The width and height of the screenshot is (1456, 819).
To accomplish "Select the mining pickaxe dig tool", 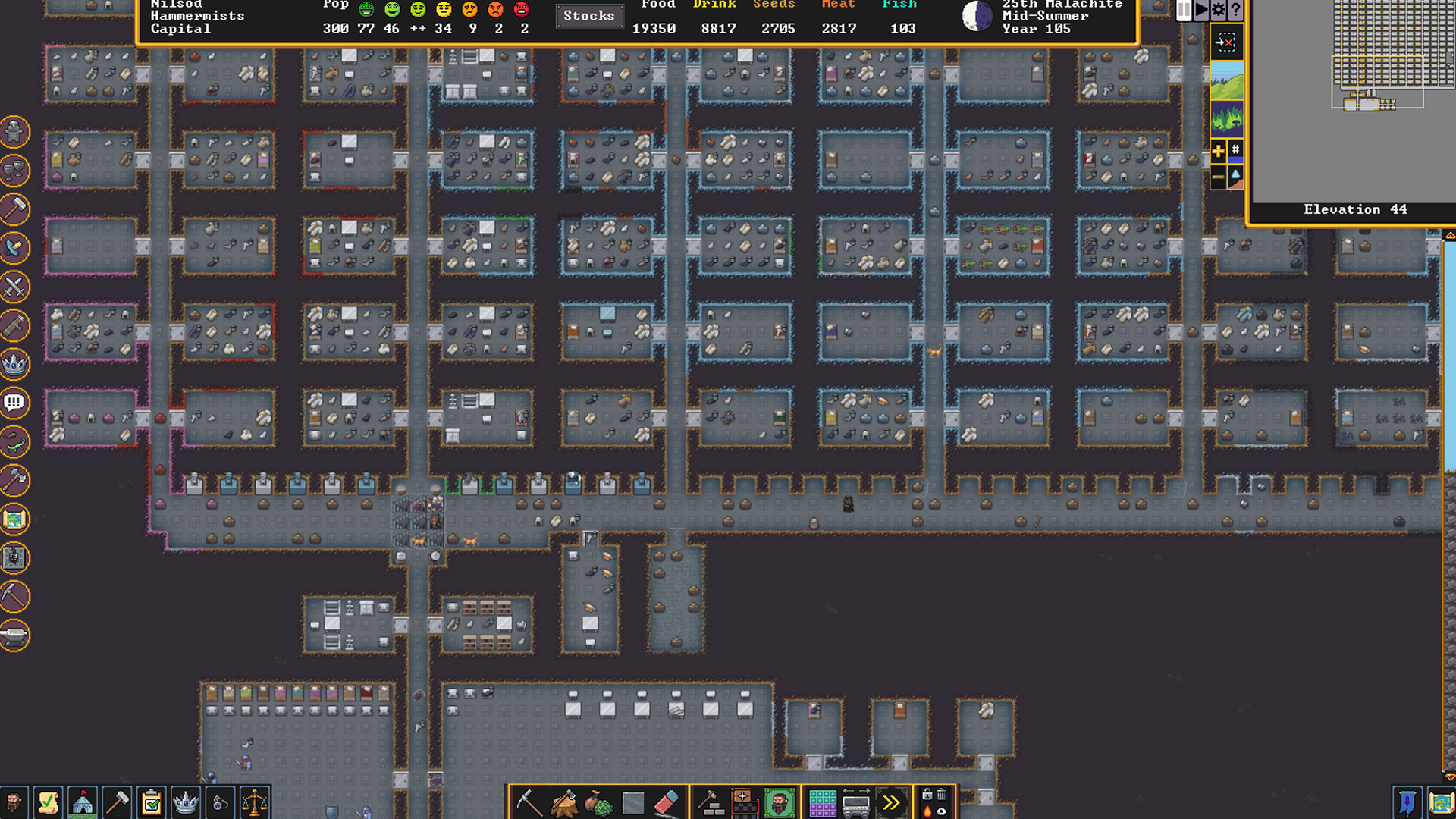I will coord(529,802).
